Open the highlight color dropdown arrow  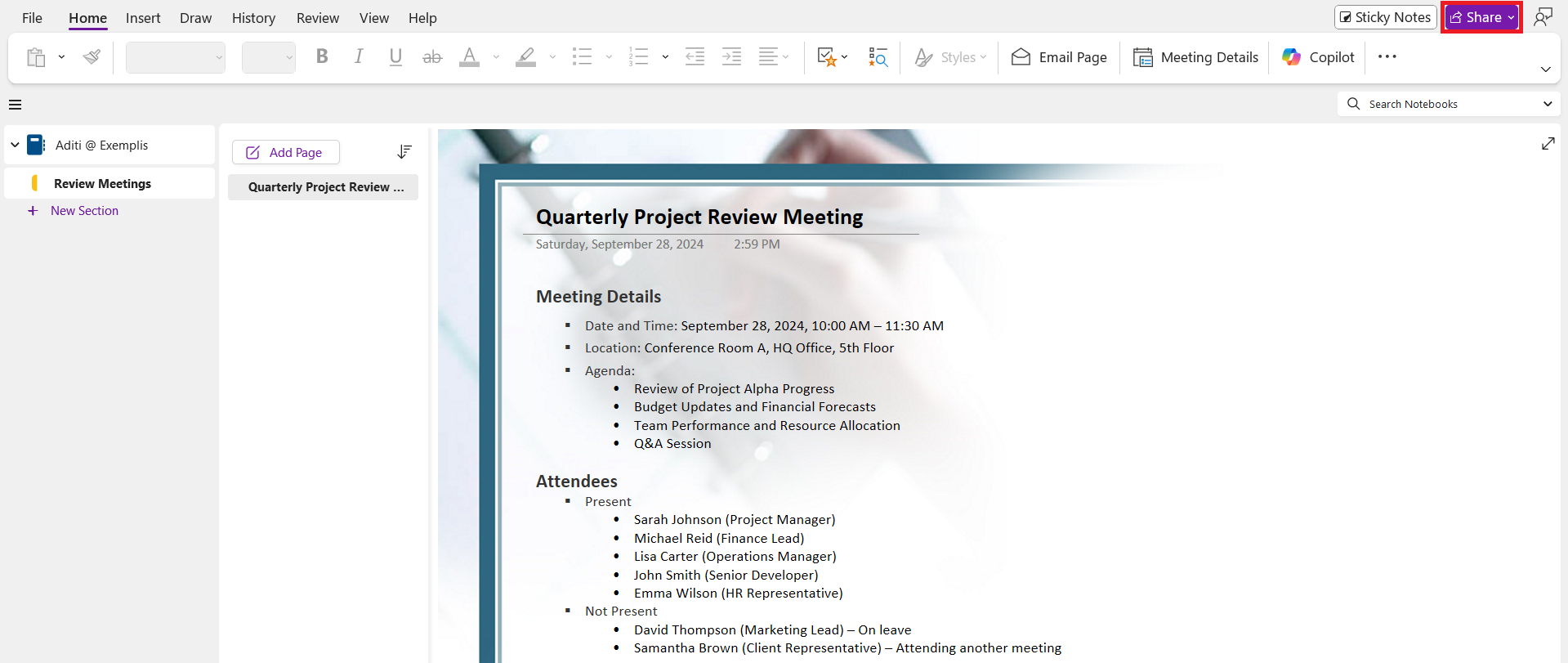click(552, 57)
